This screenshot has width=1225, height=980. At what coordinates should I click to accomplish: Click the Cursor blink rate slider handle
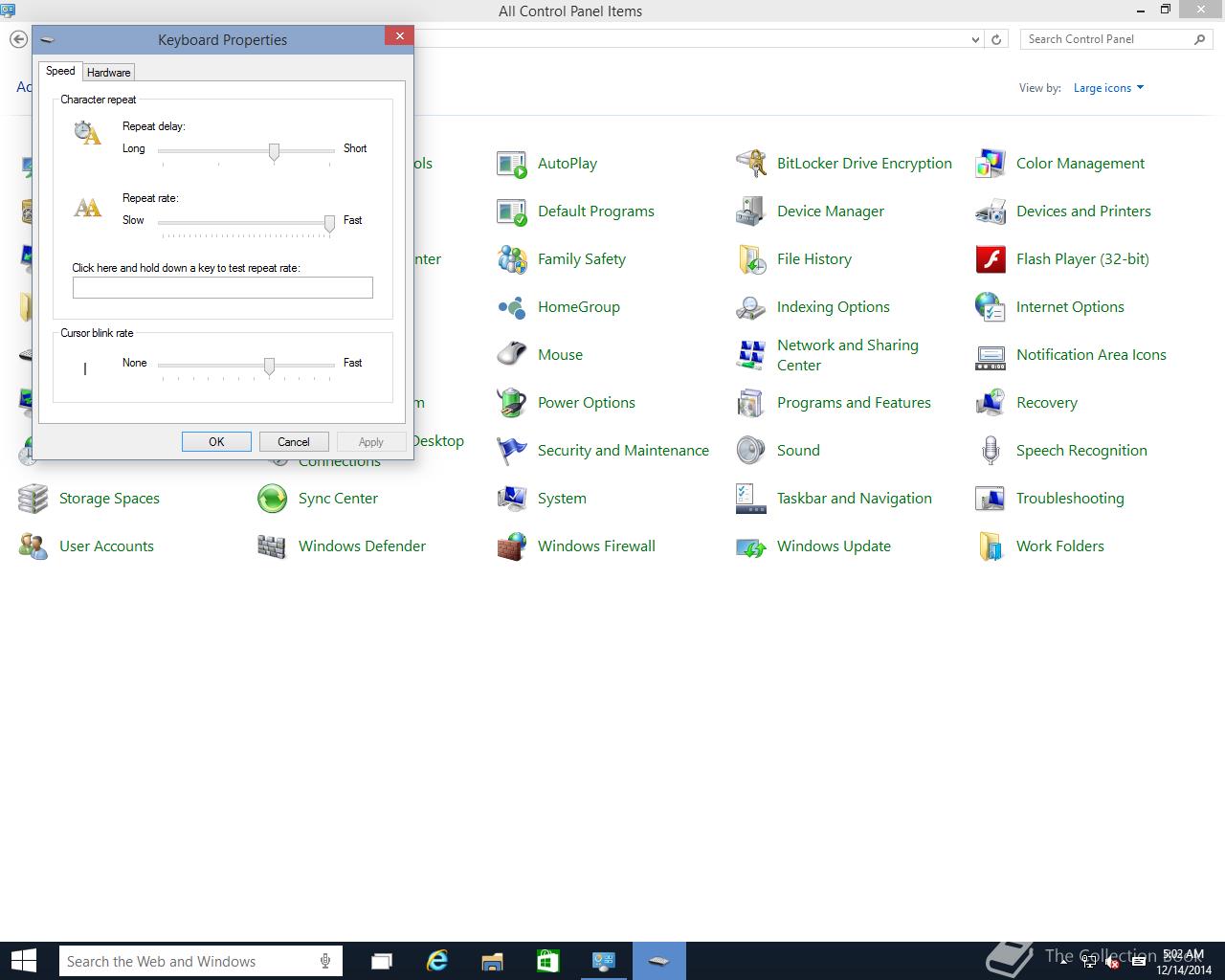[270, 367]
